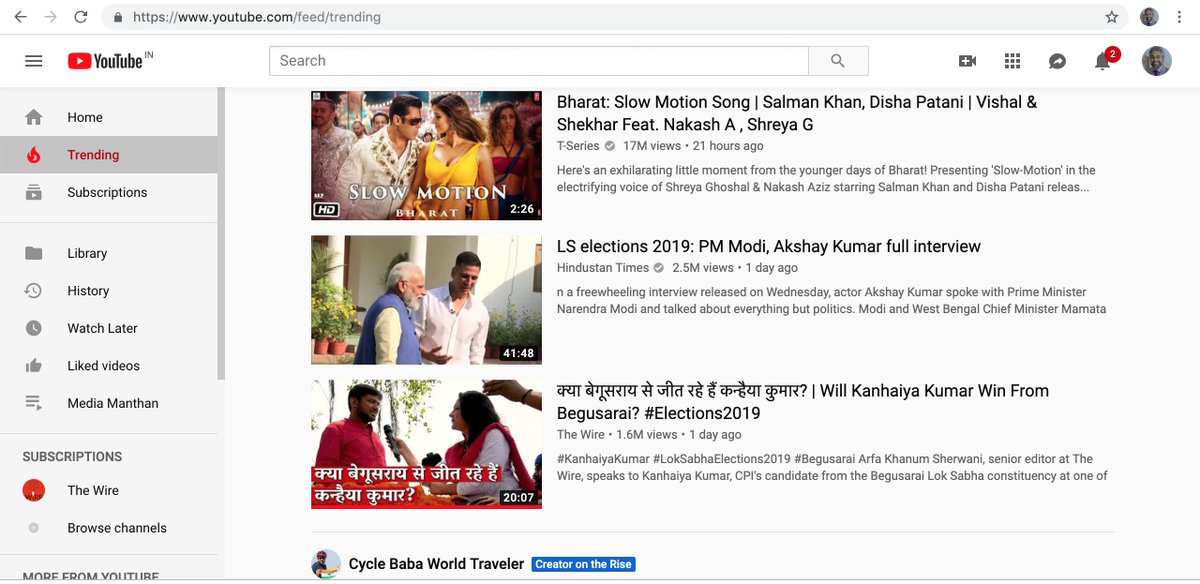Go back with browser back arrow
The image size is (1200, 584).
point(20,17)
